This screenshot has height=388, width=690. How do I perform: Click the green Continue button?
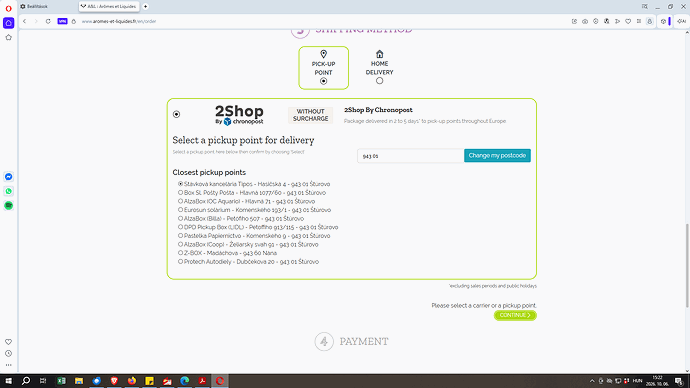(x=515, y=315)
